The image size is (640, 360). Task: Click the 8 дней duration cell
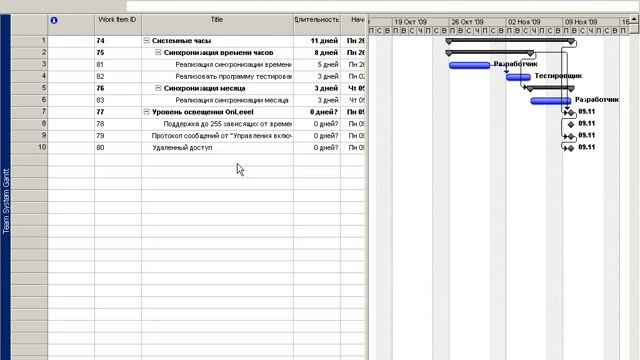(317, 53)
